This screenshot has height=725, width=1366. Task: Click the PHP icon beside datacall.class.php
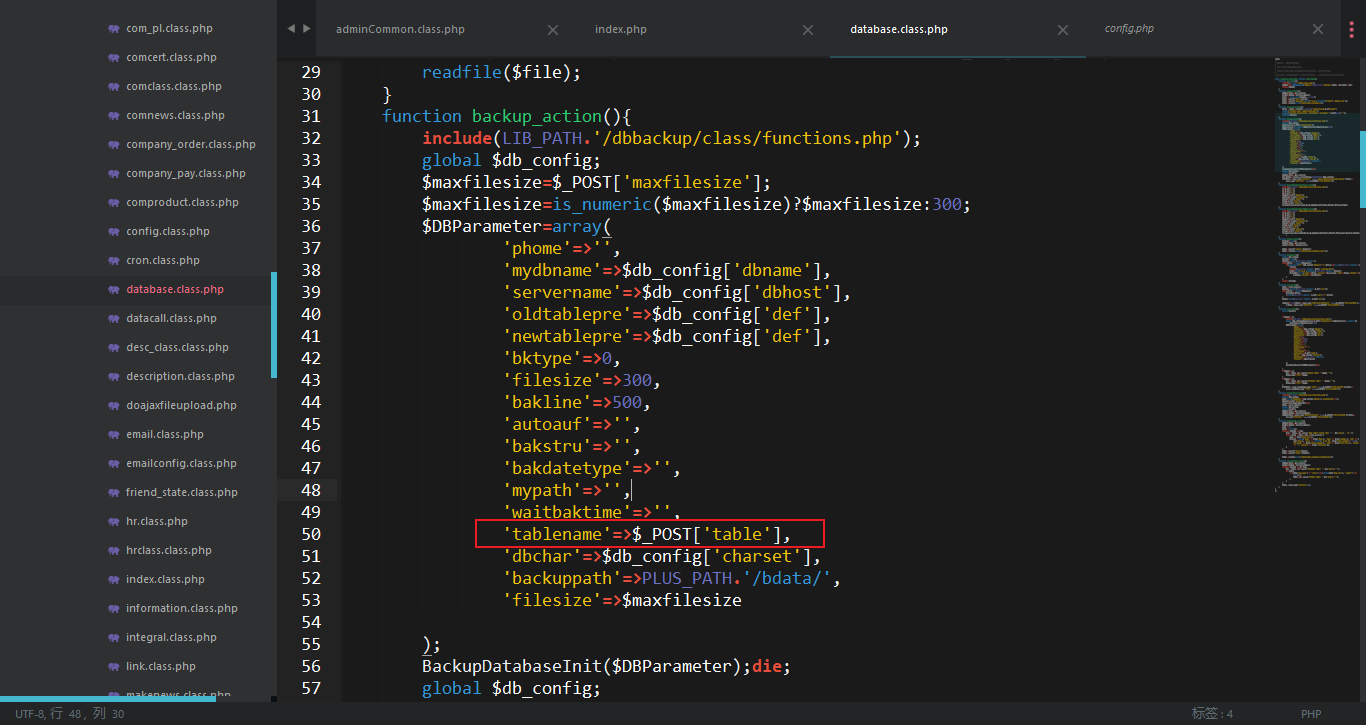coord(113,319)
